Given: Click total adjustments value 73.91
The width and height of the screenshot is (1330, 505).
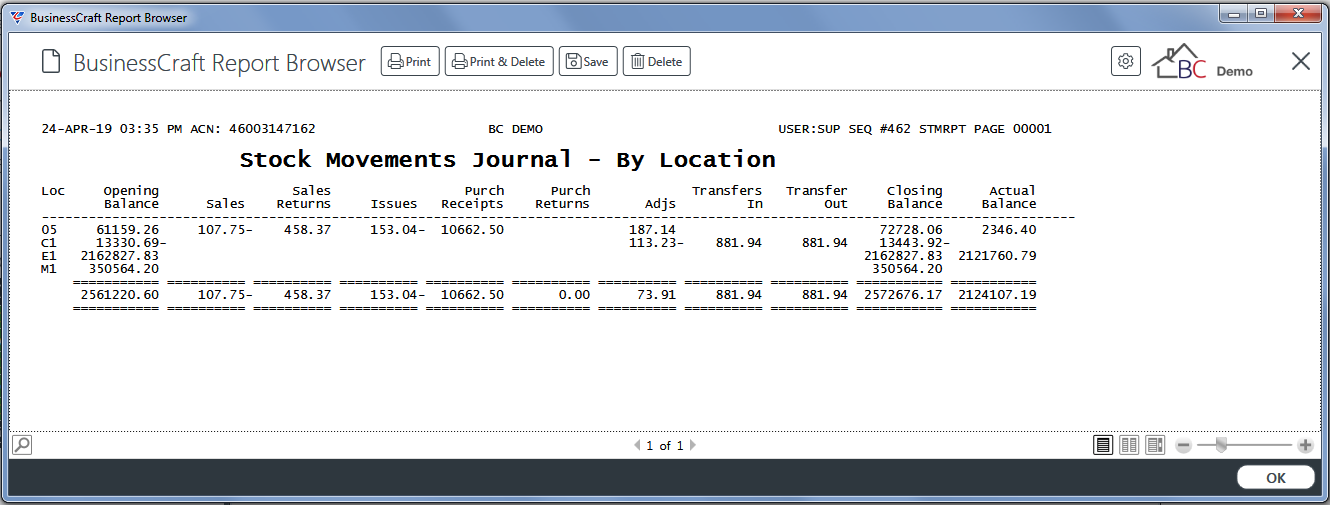Looking at the screenshot, I should pyautogui.click(x=656, y=295).
